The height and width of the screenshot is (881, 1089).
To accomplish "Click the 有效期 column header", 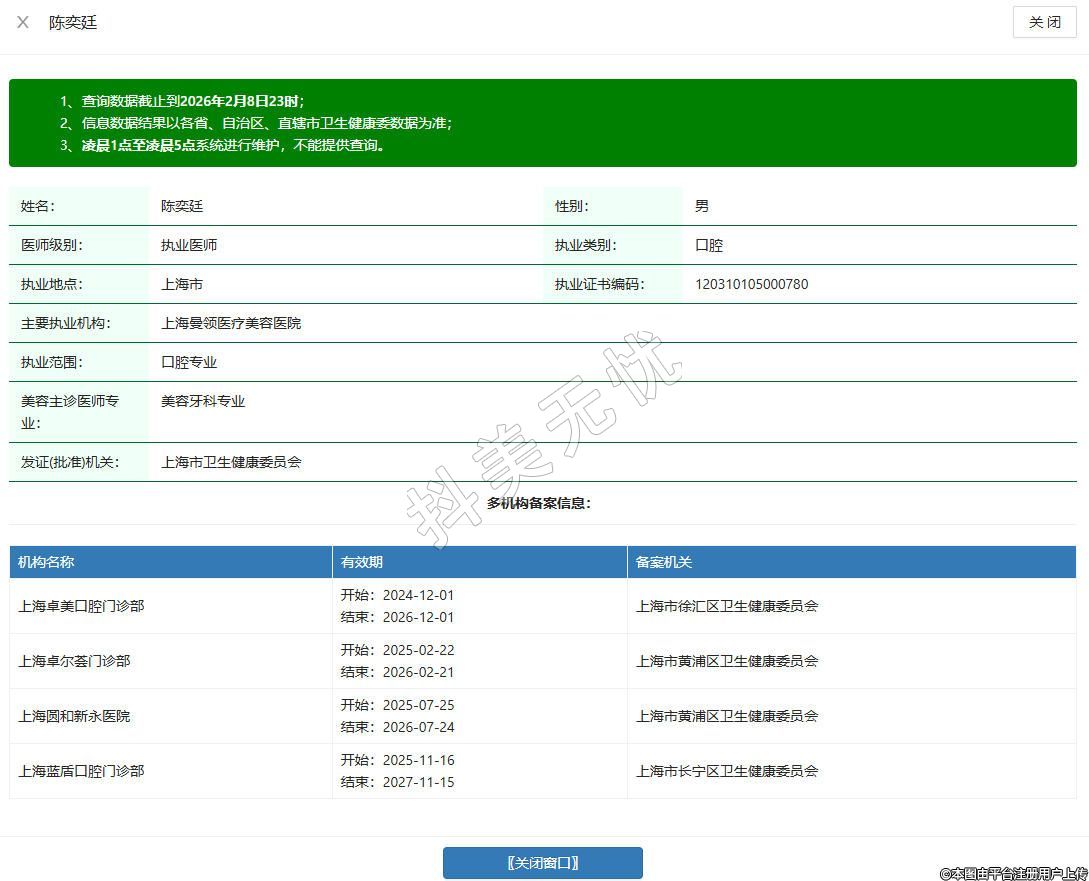I will tap(362, 562).
